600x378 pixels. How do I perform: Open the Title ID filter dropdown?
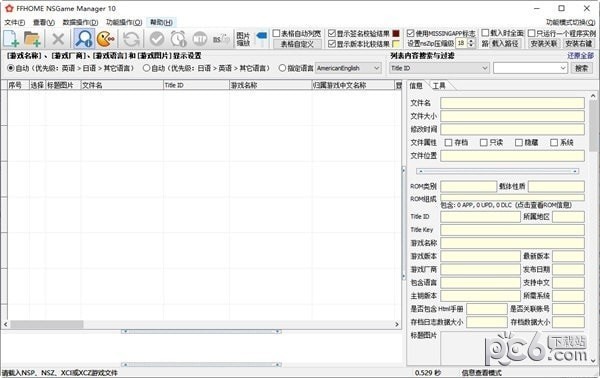(439, 68)
